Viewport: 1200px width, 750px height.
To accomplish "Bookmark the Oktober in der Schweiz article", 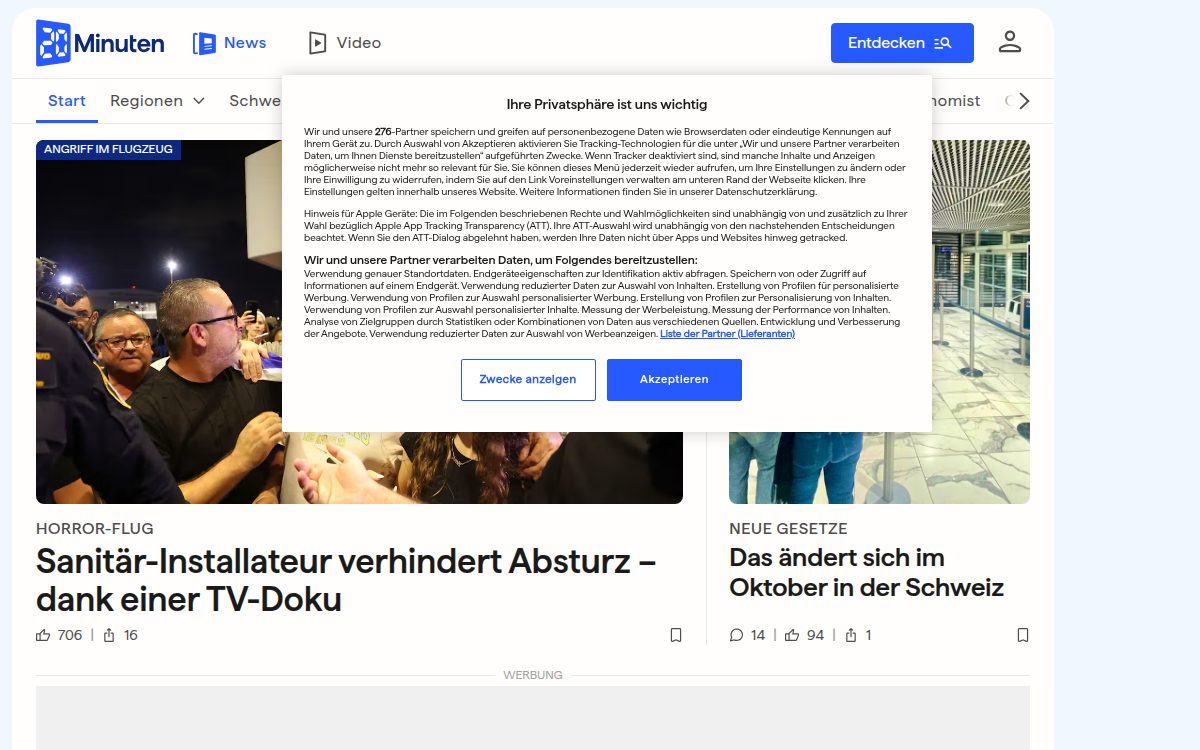I will pos(1022,635).
